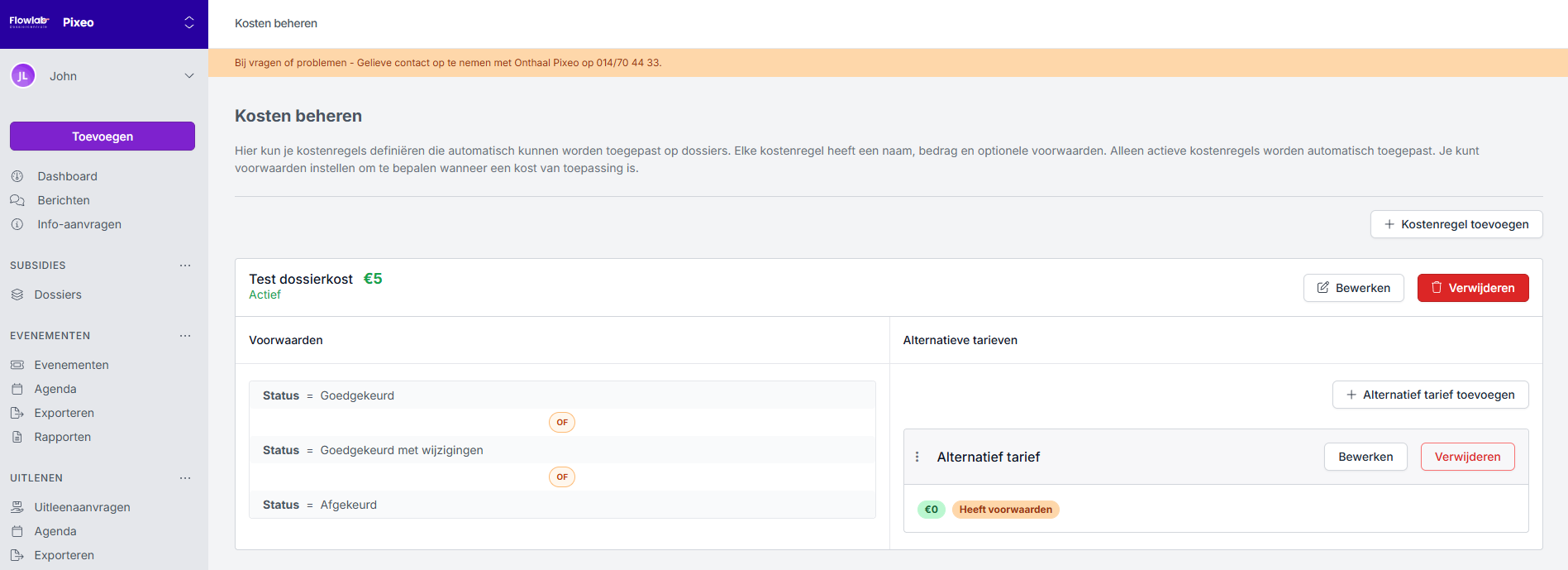
Task: Open Agenda under Uitlenen
Action: click(x=55, y=531)
